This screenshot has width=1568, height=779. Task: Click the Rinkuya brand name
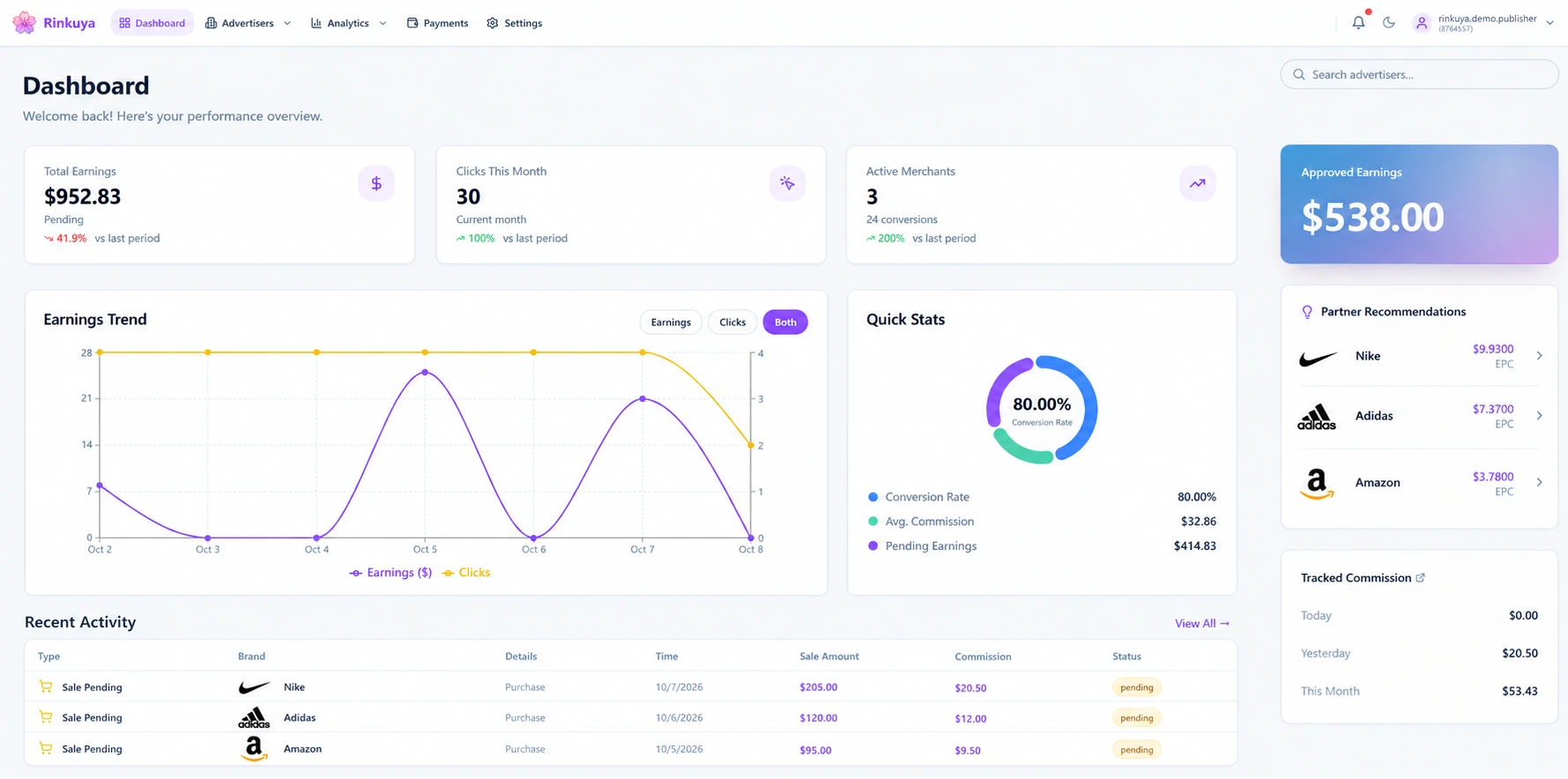69,23
